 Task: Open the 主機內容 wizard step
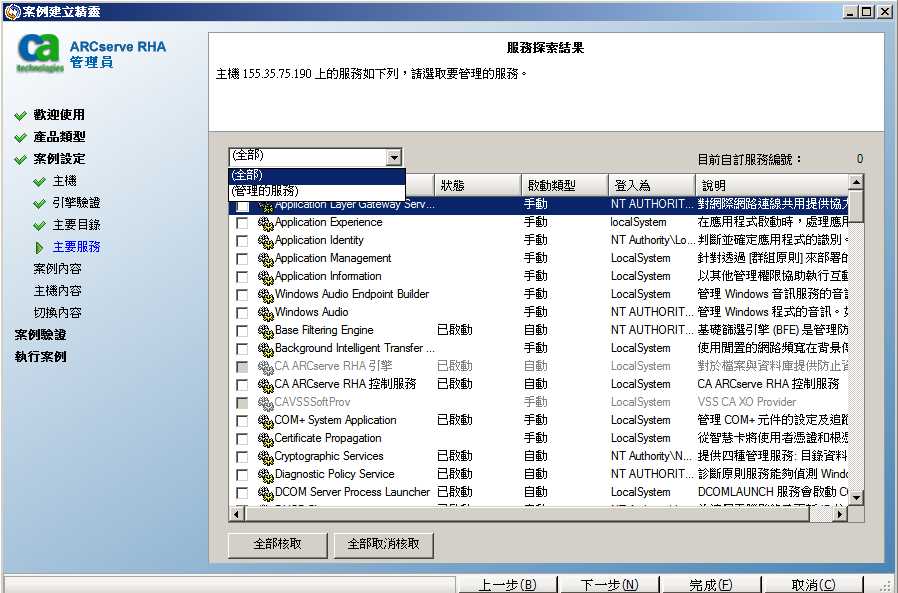(x=57, y=291)
